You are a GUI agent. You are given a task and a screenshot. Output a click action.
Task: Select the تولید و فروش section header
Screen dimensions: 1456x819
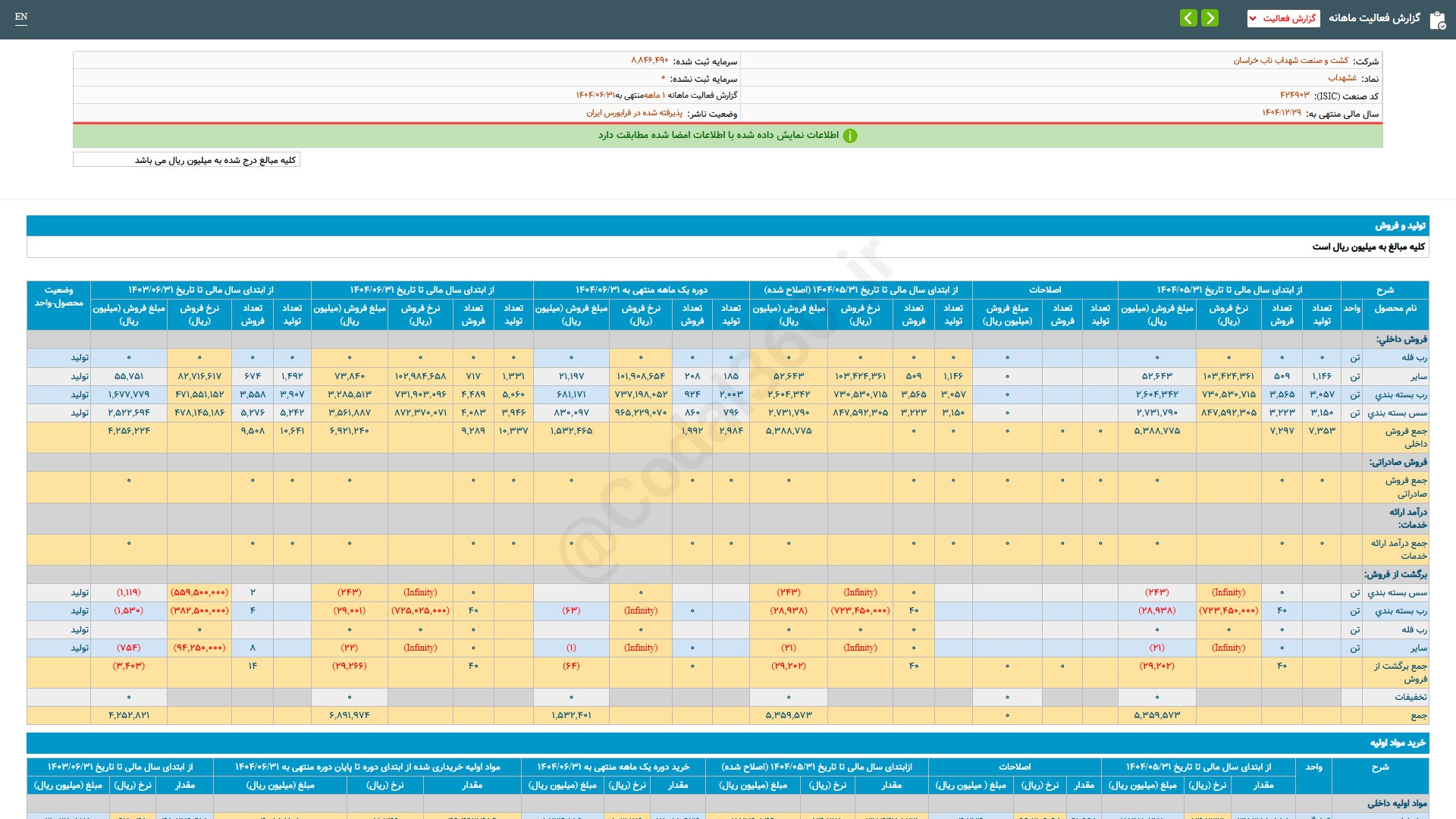[x=1400, y=226]
